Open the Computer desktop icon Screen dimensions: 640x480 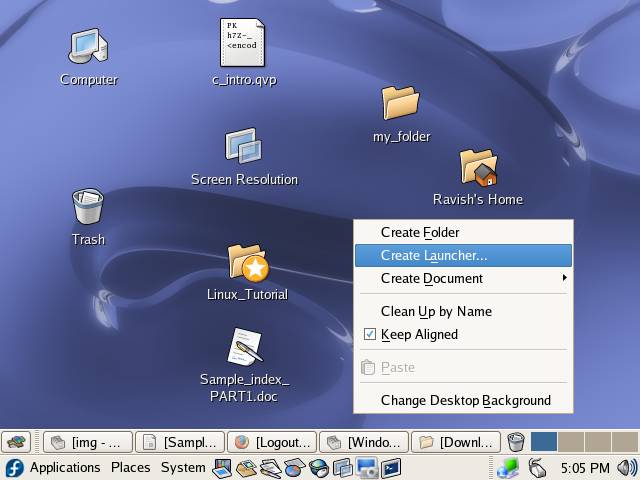(88, 46)
